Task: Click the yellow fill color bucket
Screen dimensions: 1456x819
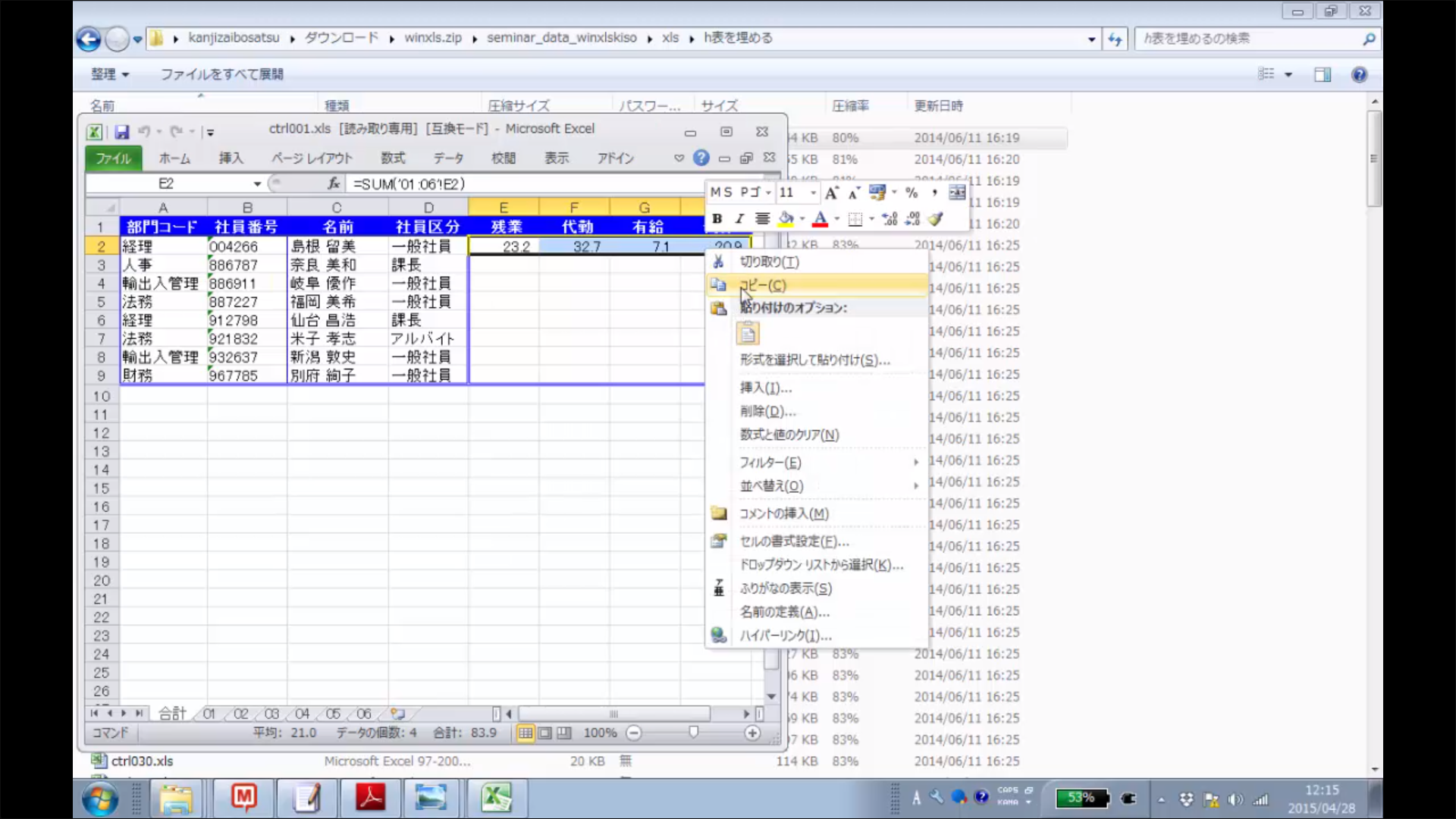Action: tap(786, 219)
